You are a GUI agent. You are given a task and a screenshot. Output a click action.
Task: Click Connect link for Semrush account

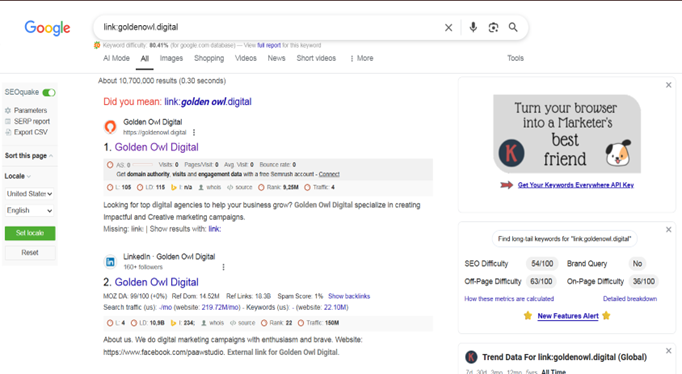click(x=329, y=174)
